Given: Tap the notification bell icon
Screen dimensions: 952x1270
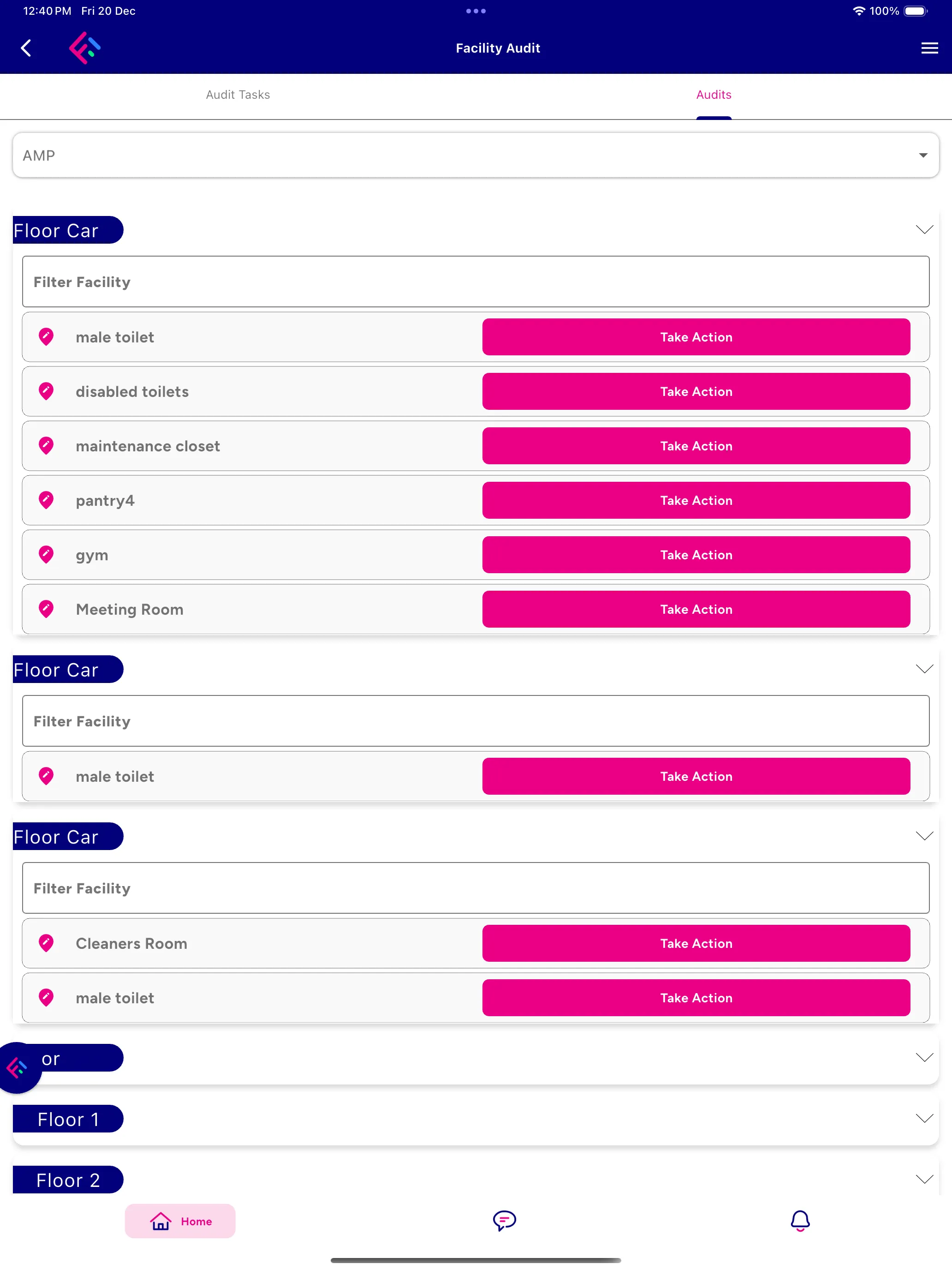Looking at the screenshot, I should (x=800, y=1221).
